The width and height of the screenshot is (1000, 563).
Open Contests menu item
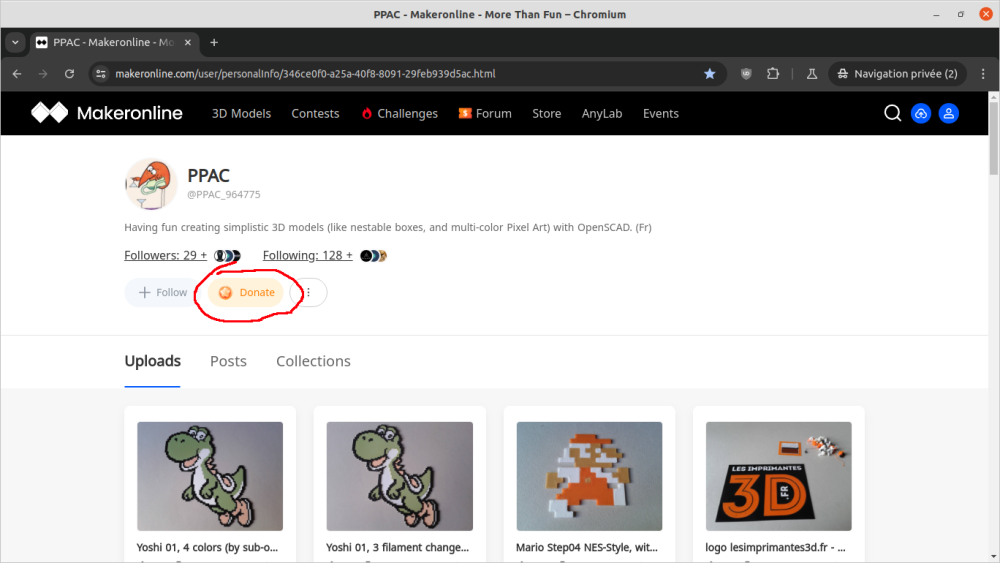(315, 113)
